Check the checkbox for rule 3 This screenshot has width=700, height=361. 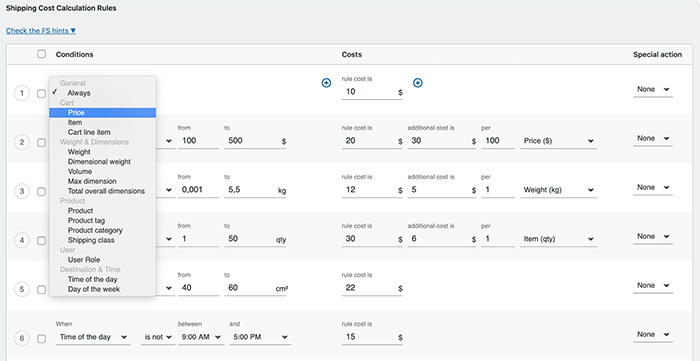coord(42,191)
